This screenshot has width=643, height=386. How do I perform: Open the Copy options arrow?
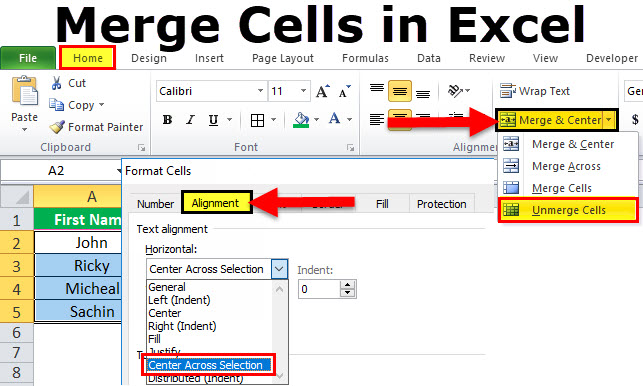(x=101, y=105)
